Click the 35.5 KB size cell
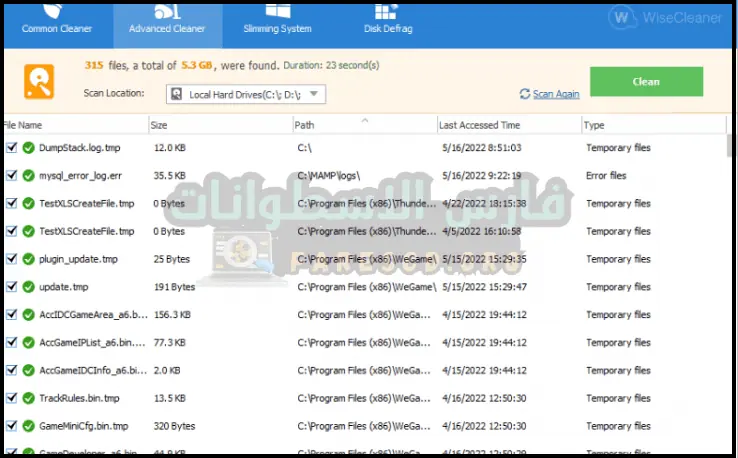The width and height of the screenshot is (738, 458). click(x=169, y=176)
